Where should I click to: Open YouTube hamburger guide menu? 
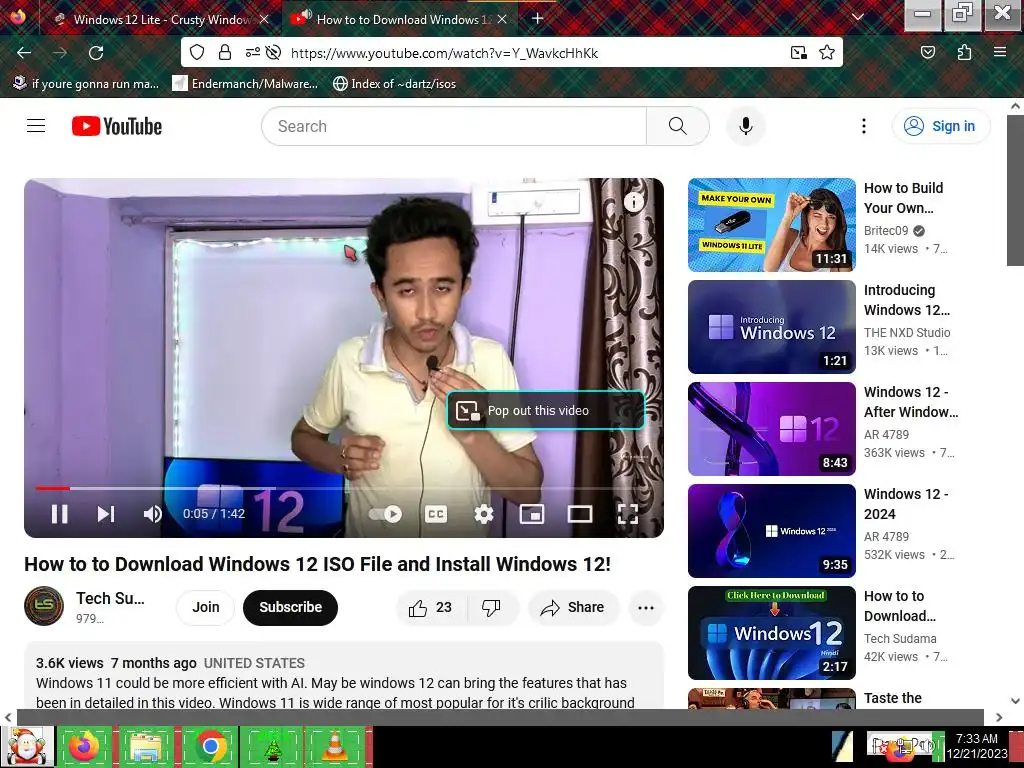tap(36, 126)
